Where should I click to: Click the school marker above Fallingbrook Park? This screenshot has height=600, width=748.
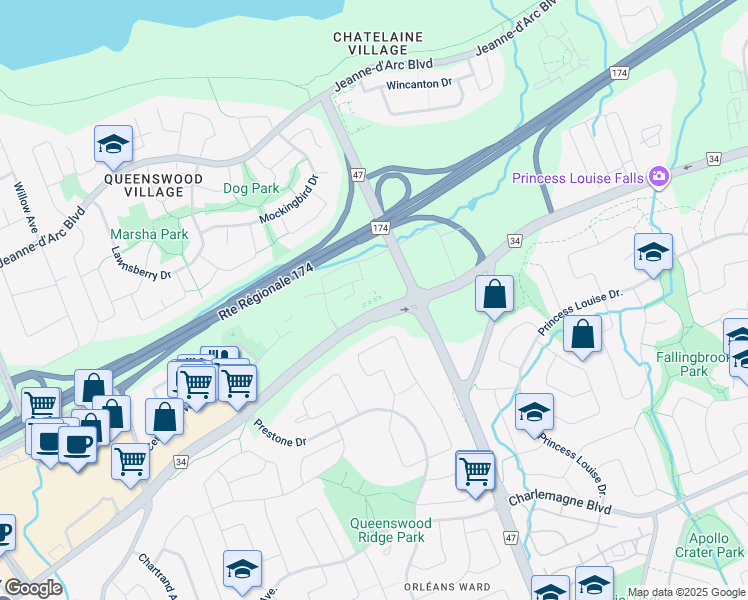[x=653, y=252]
